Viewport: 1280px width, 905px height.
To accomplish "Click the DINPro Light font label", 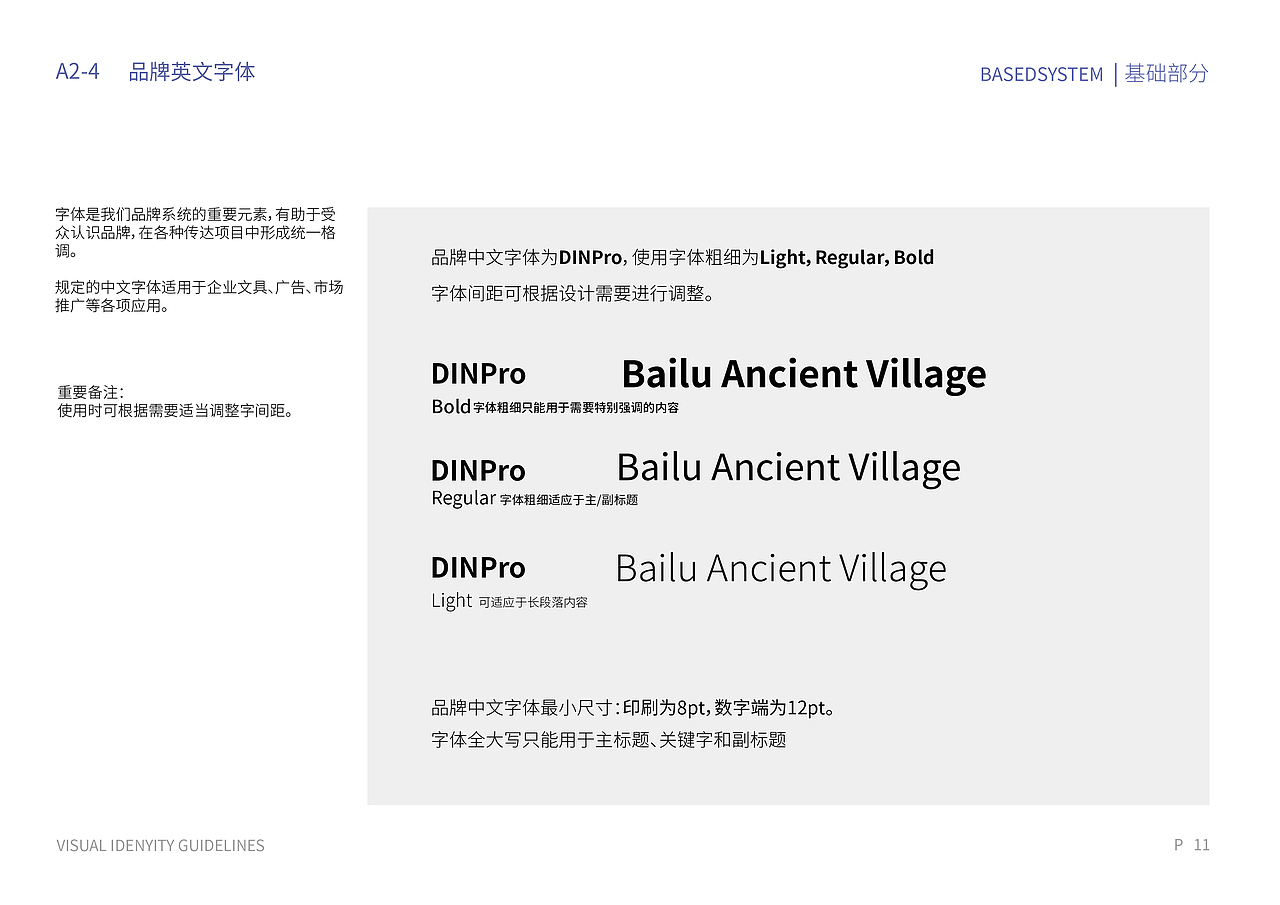I will coord(478,567).
